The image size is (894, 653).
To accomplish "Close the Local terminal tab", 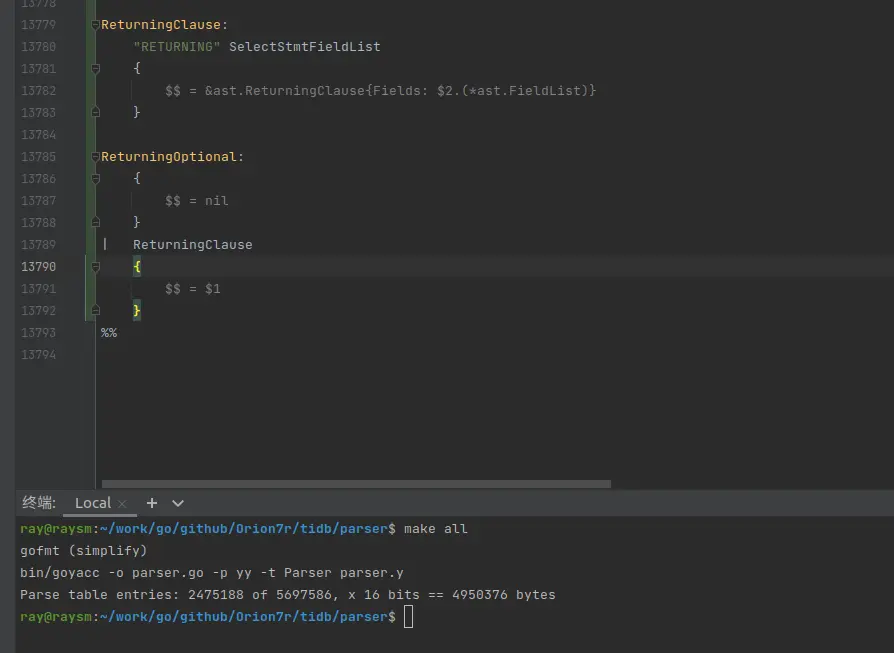I will click(122, 504).
